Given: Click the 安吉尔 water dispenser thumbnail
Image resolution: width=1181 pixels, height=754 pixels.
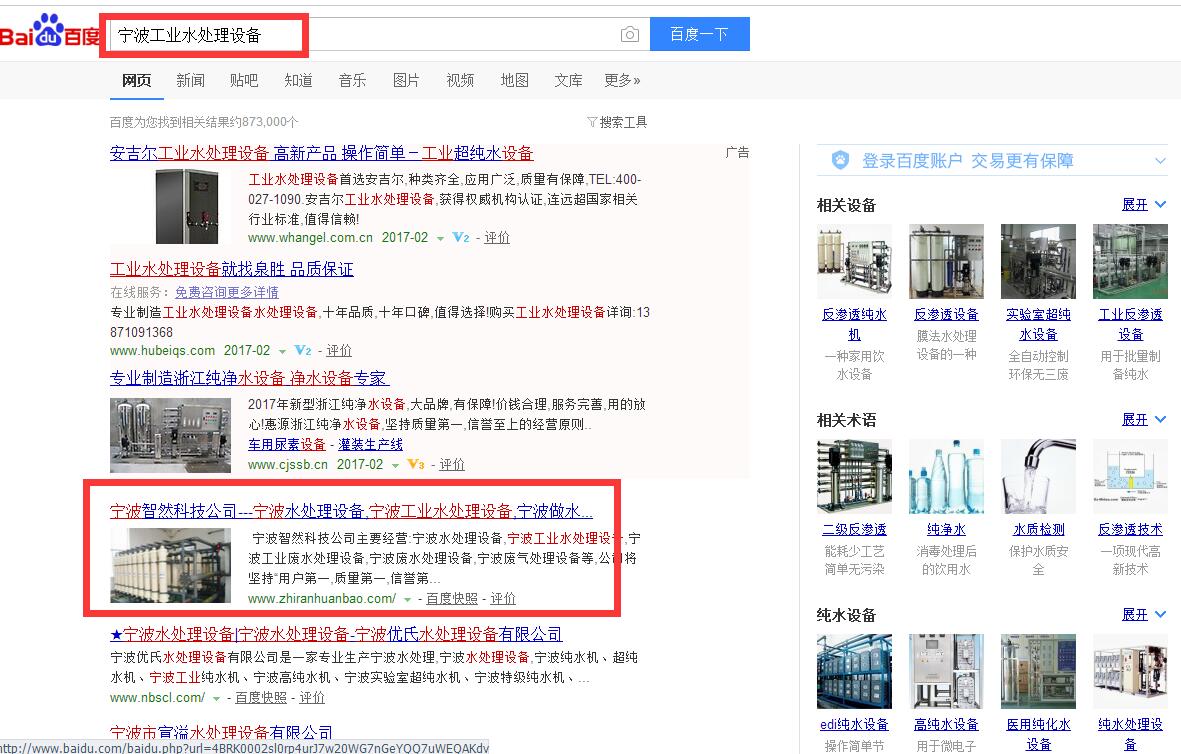Looking at the screenshot, I should coord(187,206).
